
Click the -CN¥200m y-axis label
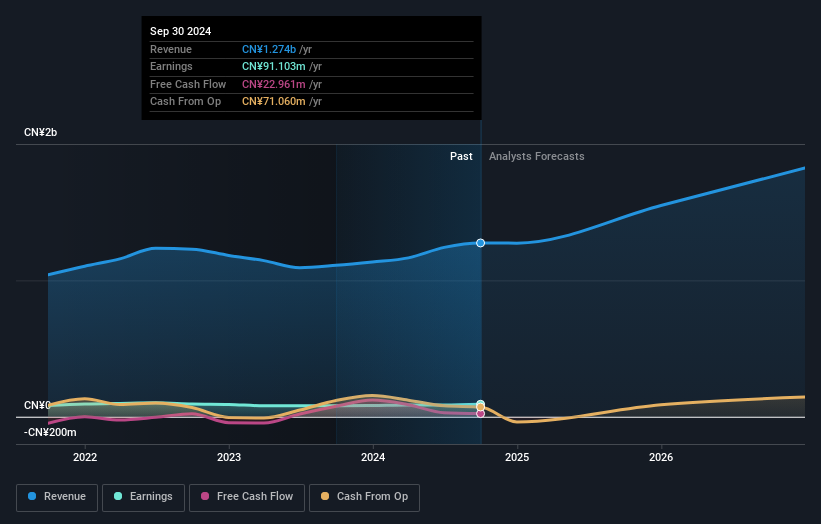pyautogui.click(x=50, y=432)
